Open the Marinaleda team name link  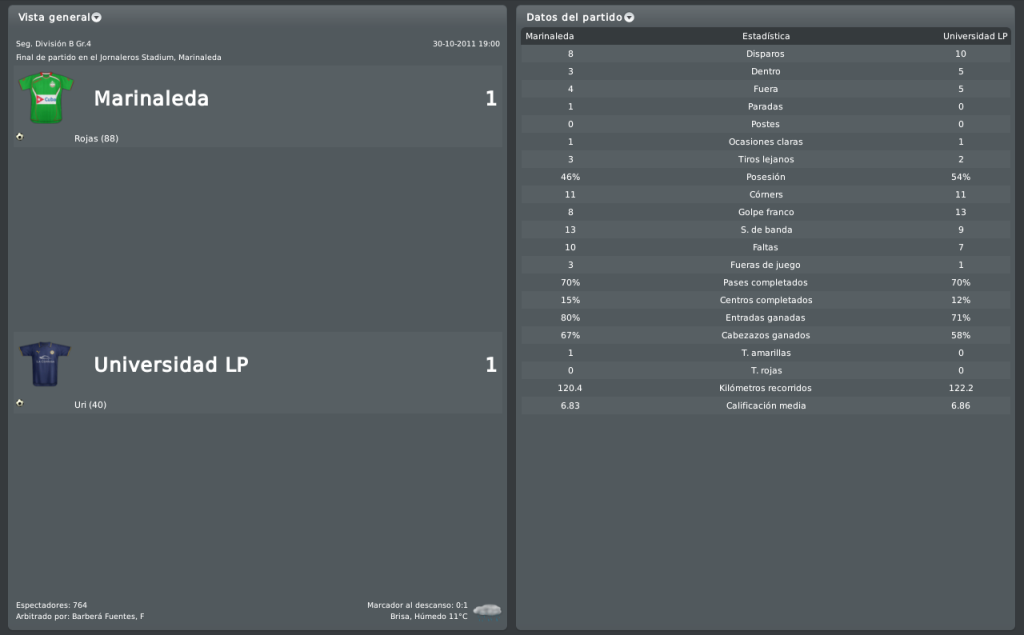click(151, 99)
